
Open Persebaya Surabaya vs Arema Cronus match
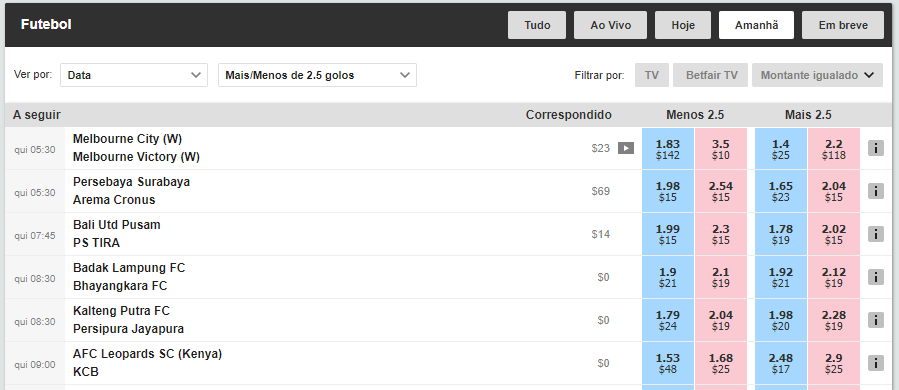(x=131, y=191)
